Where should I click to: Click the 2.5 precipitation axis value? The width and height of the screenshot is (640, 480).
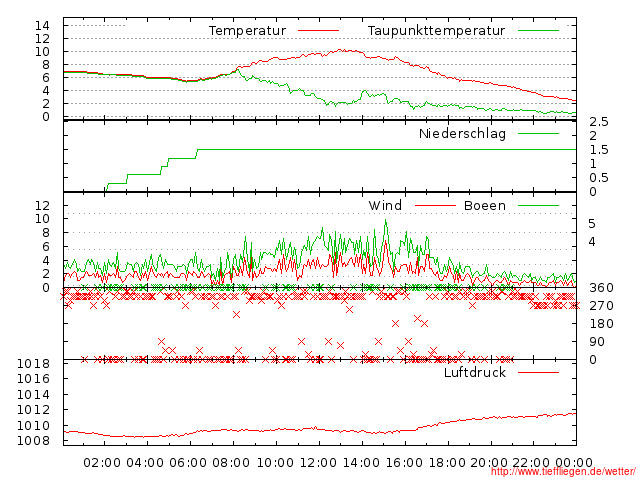599,122
